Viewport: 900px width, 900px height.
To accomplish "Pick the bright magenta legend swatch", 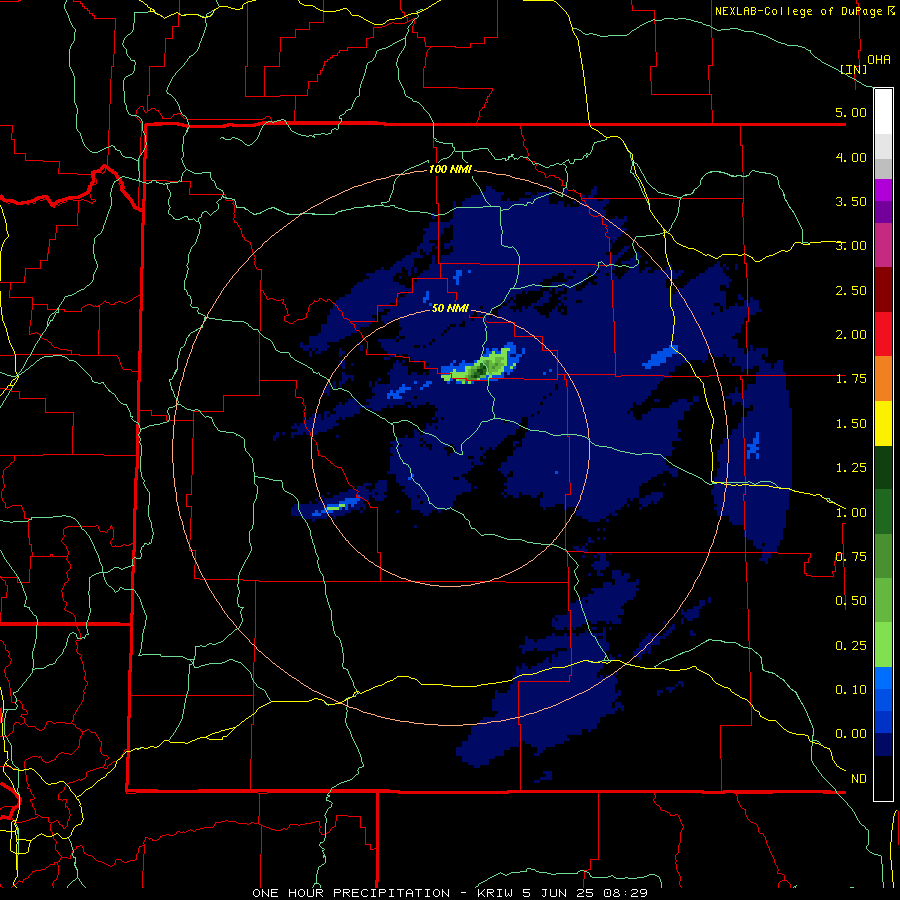I will [883, 190].
